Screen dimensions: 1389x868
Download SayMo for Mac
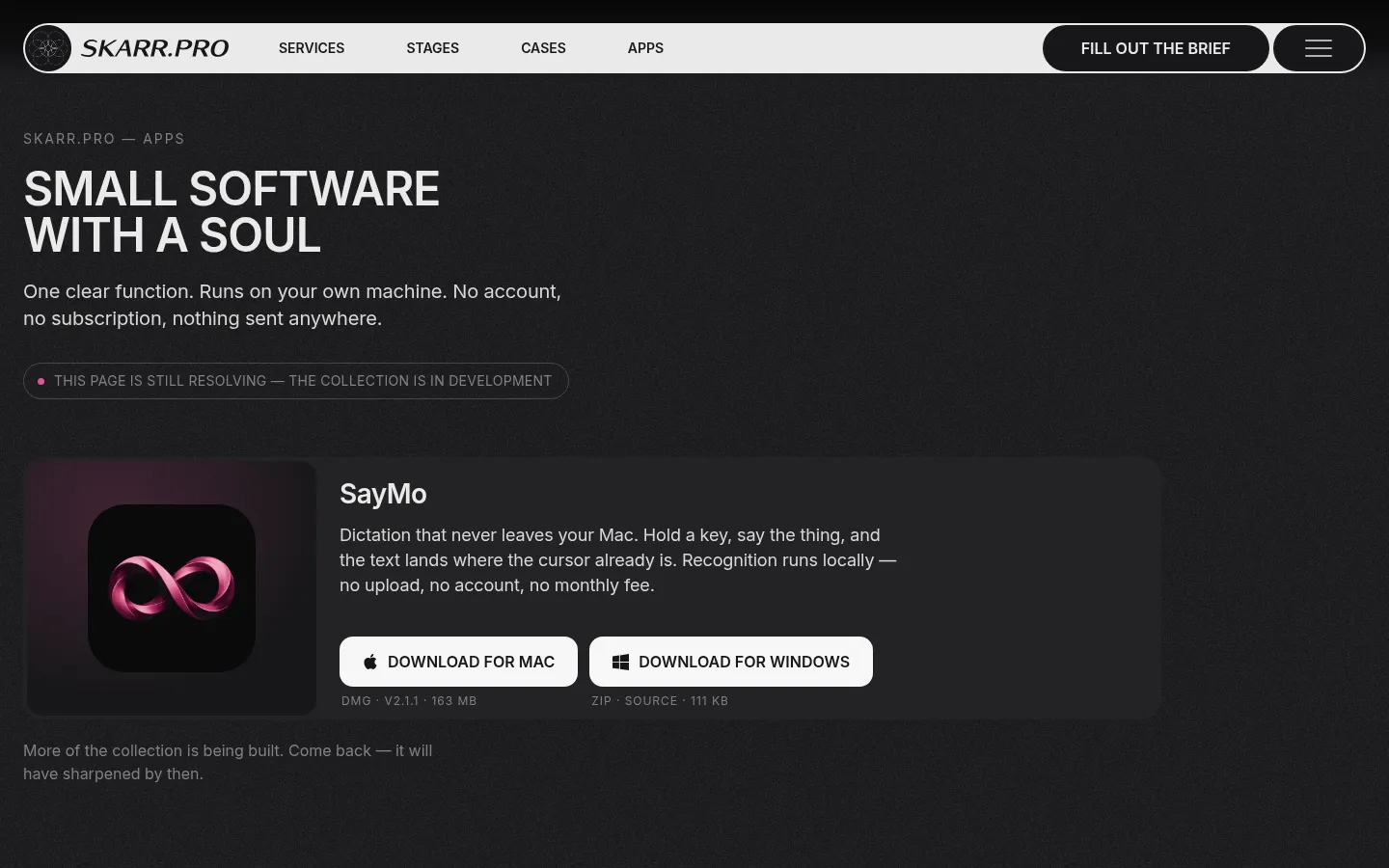[x=458, y=662]
